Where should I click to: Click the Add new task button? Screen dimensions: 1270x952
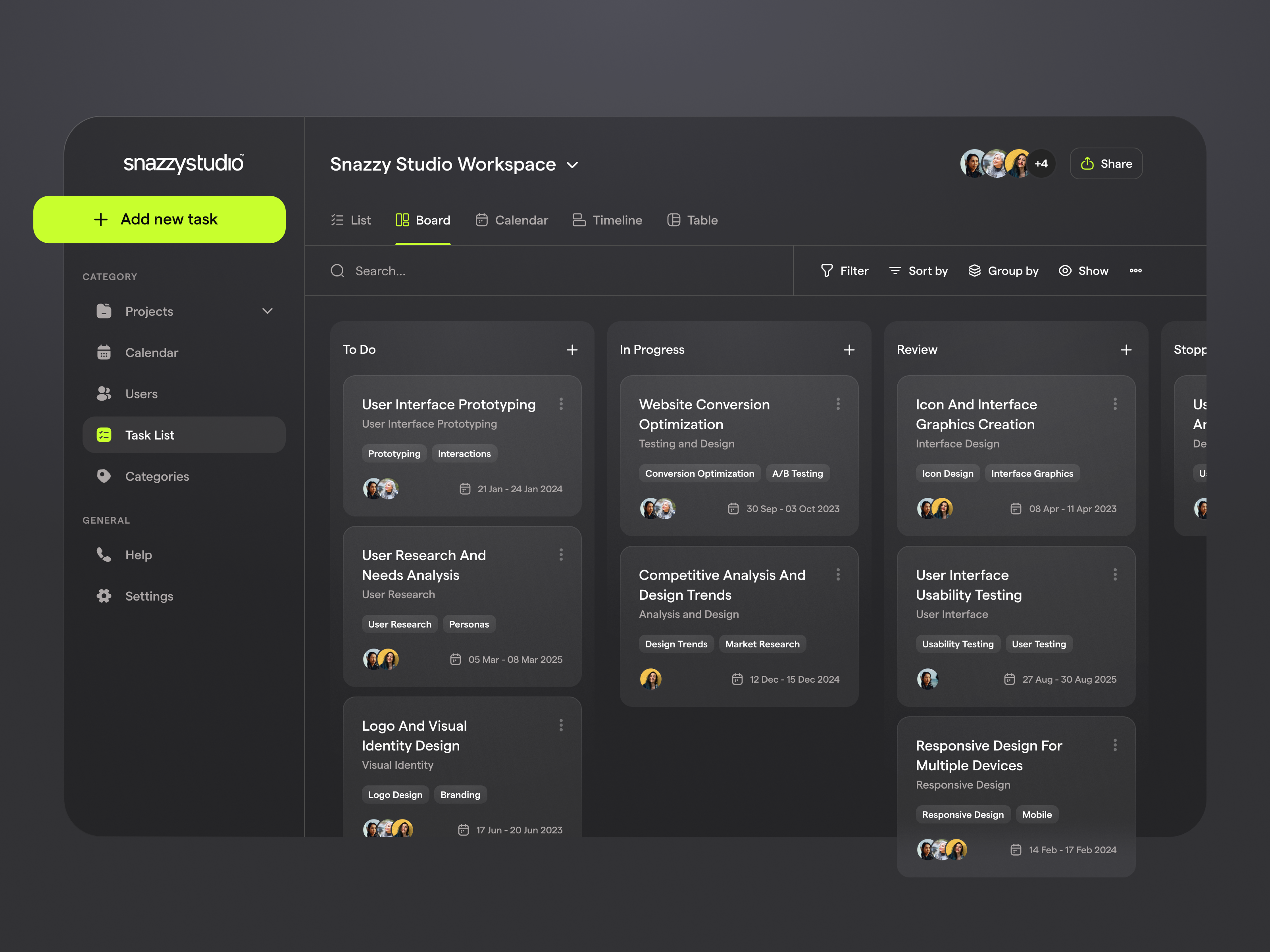tap(159, 219)
